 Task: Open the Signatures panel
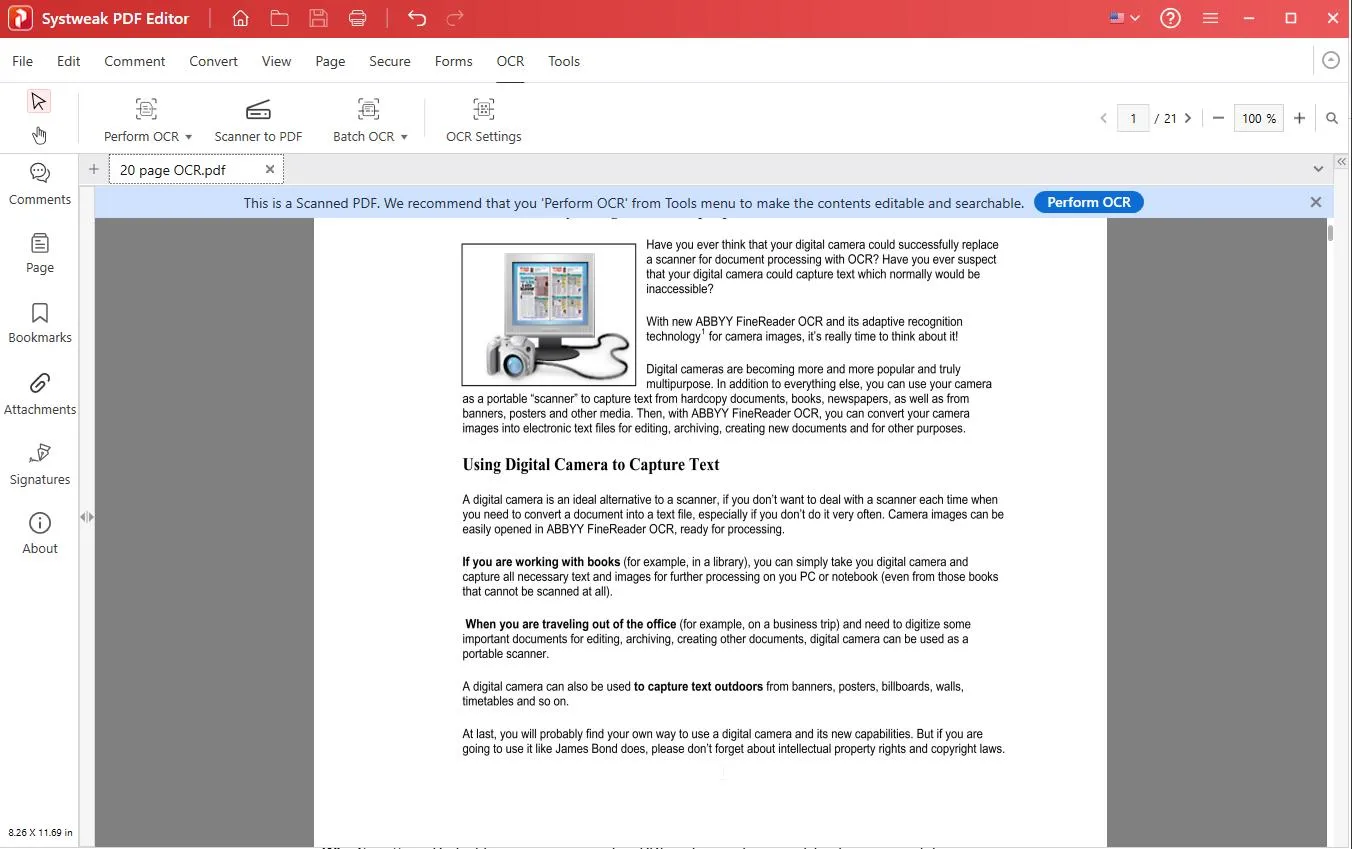point(40,464)
